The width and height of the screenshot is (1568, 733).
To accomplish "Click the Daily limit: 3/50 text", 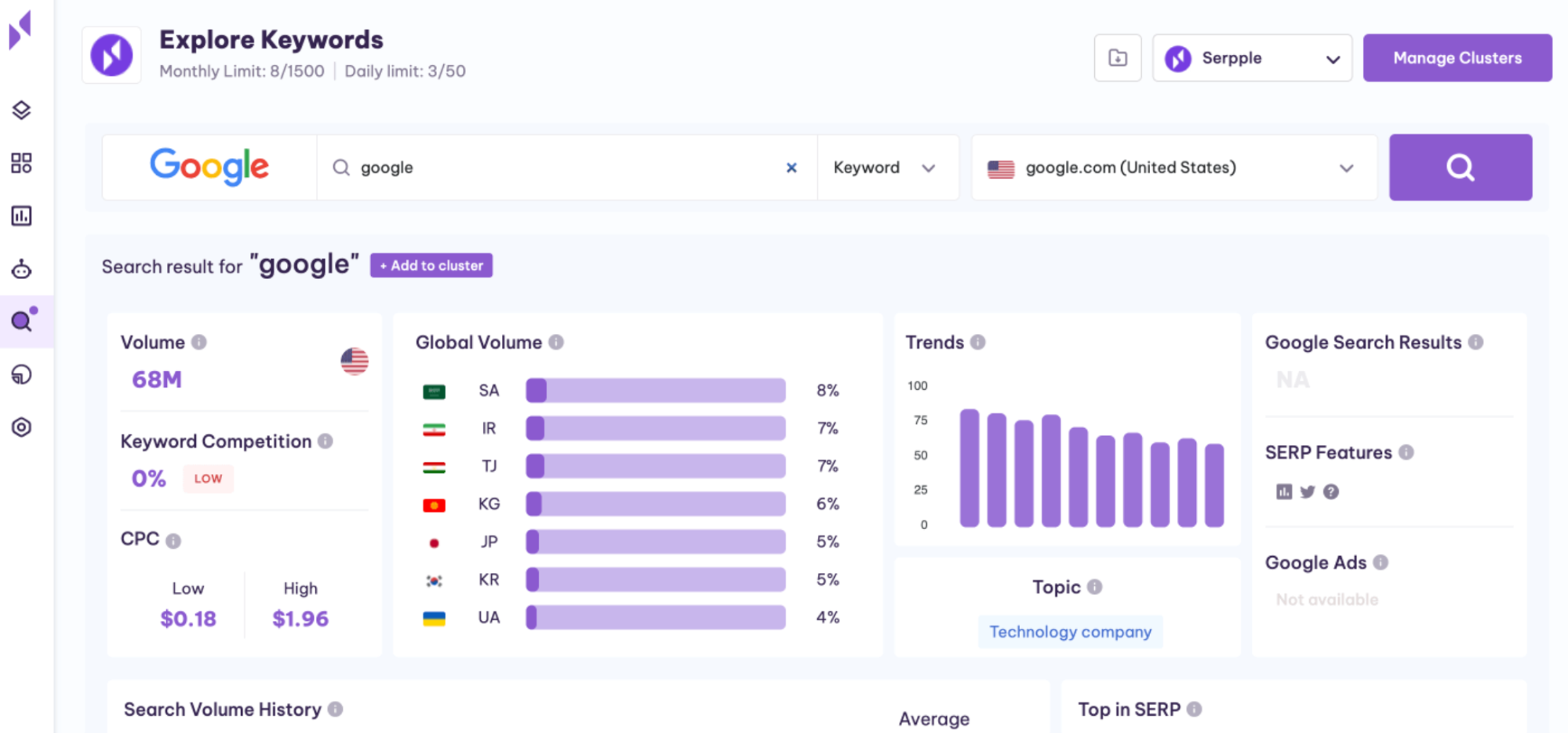I will [405, 71].
